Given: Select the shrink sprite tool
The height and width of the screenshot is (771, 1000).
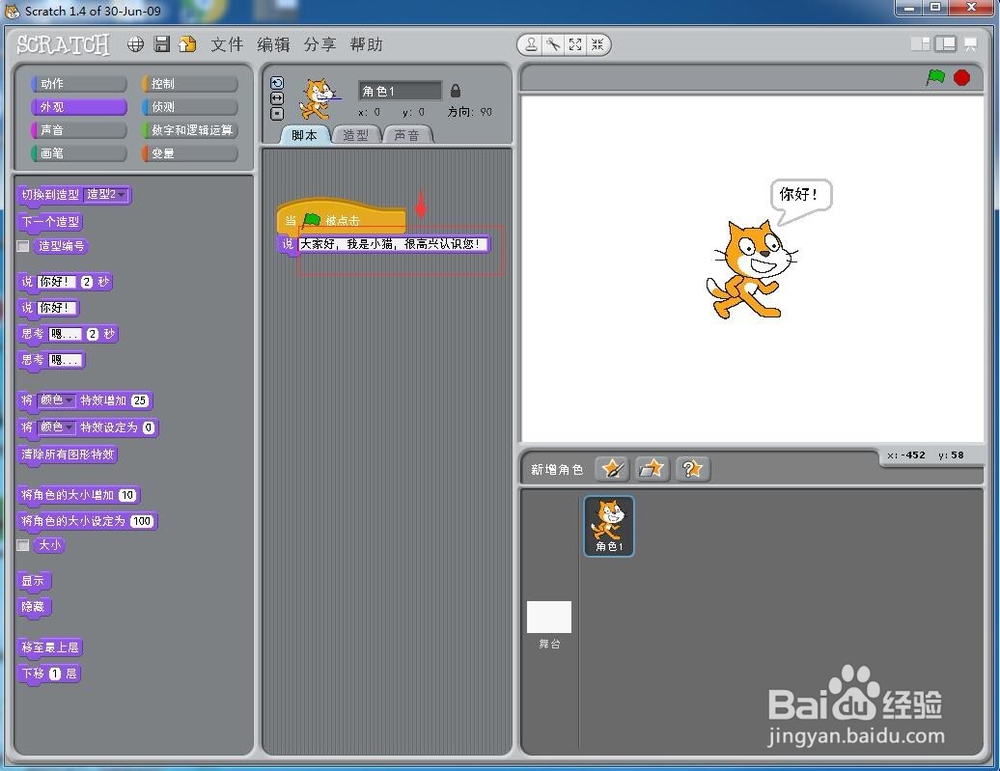Looking at the screenshot, I should tap(598, 45).
